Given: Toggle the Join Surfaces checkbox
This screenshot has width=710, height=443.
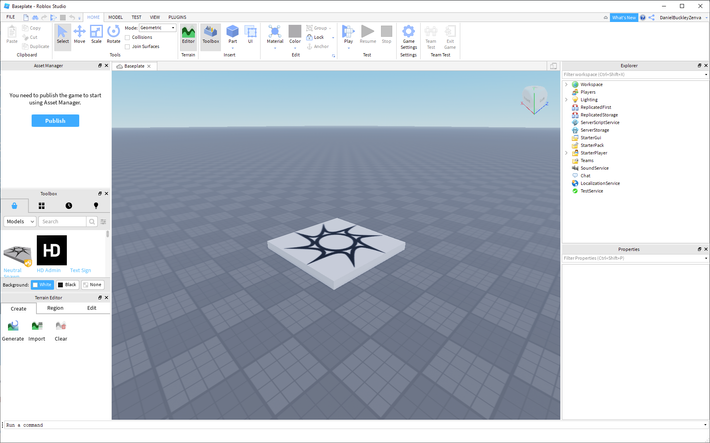Looking at the screenshot, I should [128, 46].
